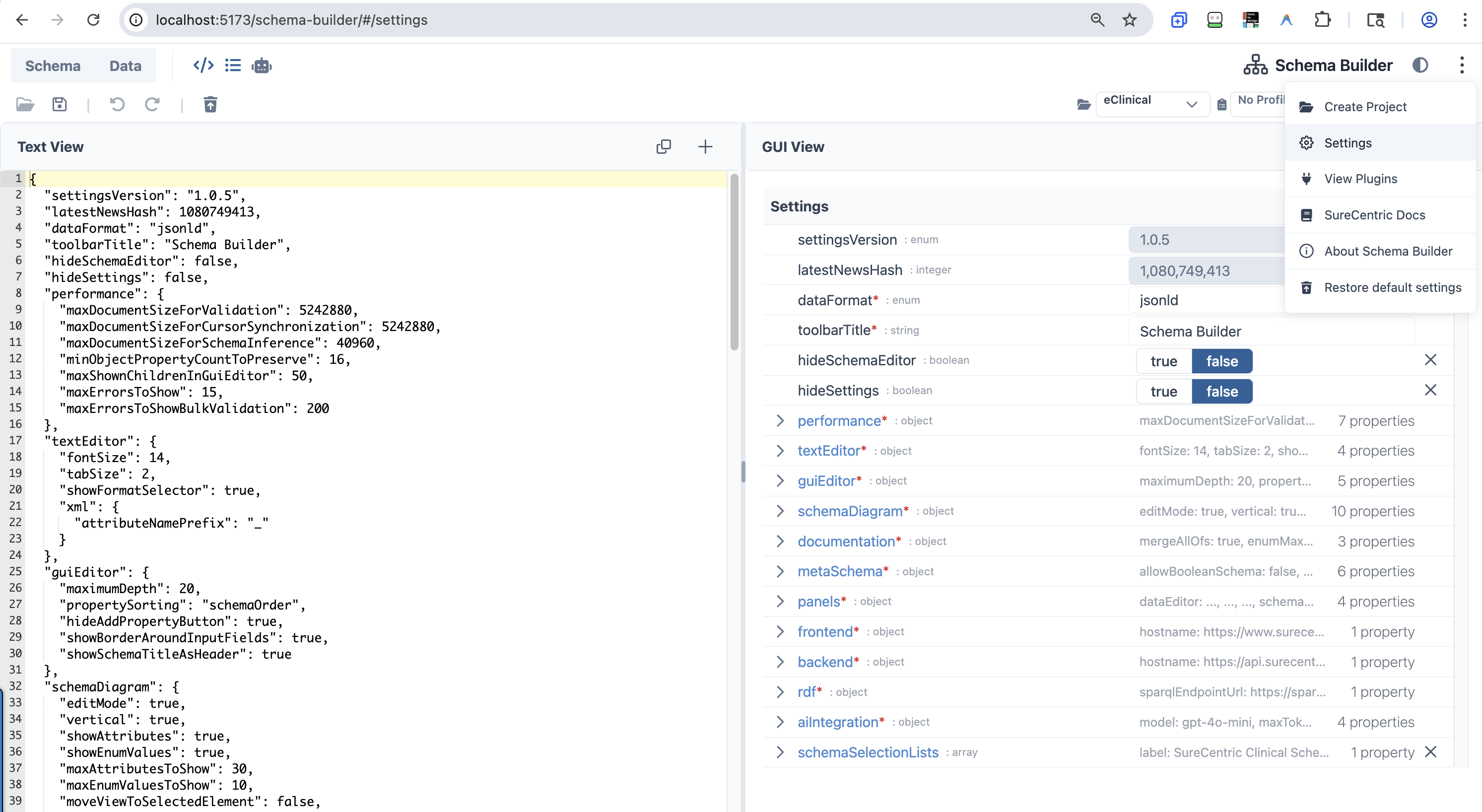Expand the schemaDiagram object

tap(780, 511)
